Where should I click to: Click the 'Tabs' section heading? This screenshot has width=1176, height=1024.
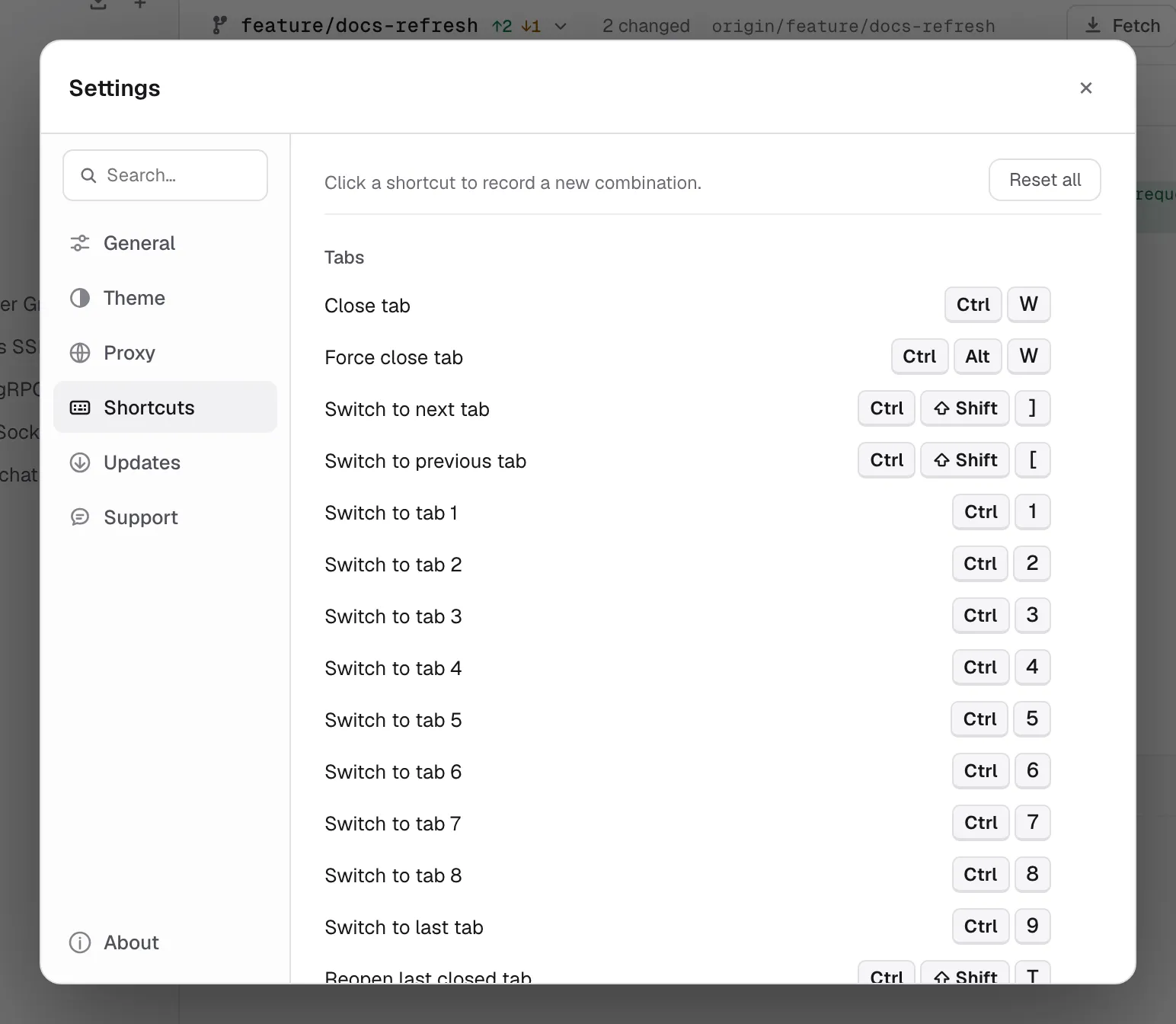(x=344, y=258)
